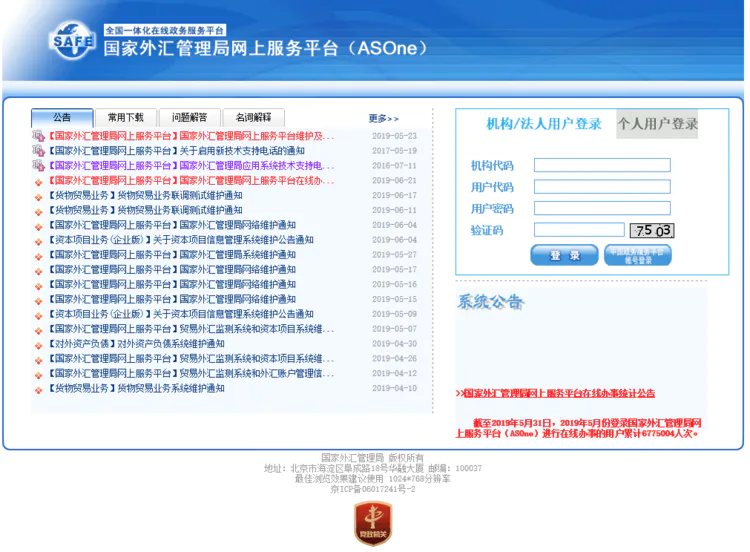Click the captcha image showing 7503
Viewport: 750px width, 552px height.
click(x=652, y=231)
